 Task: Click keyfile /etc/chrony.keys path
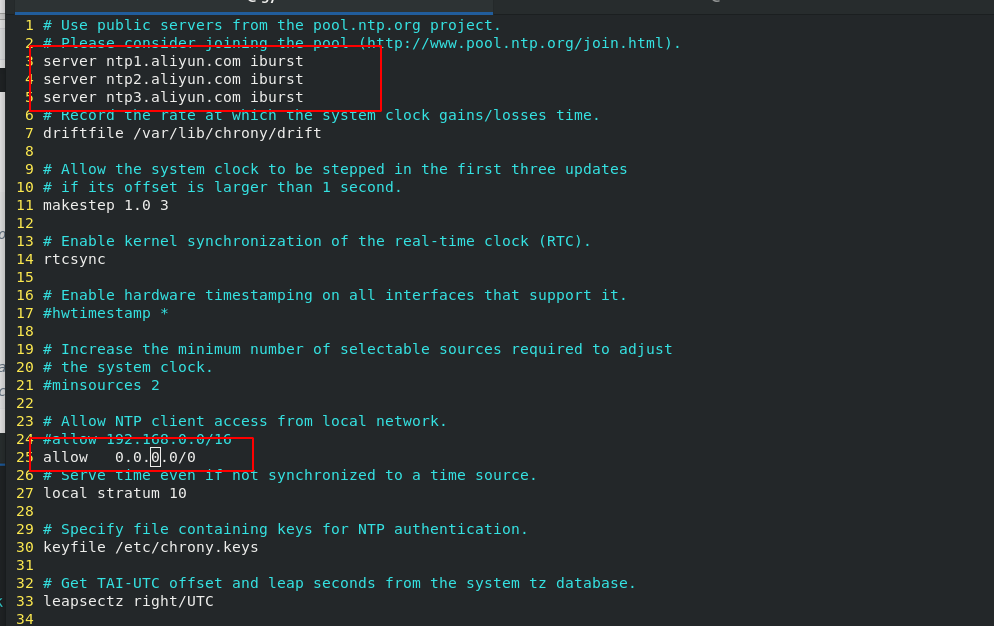151,547
